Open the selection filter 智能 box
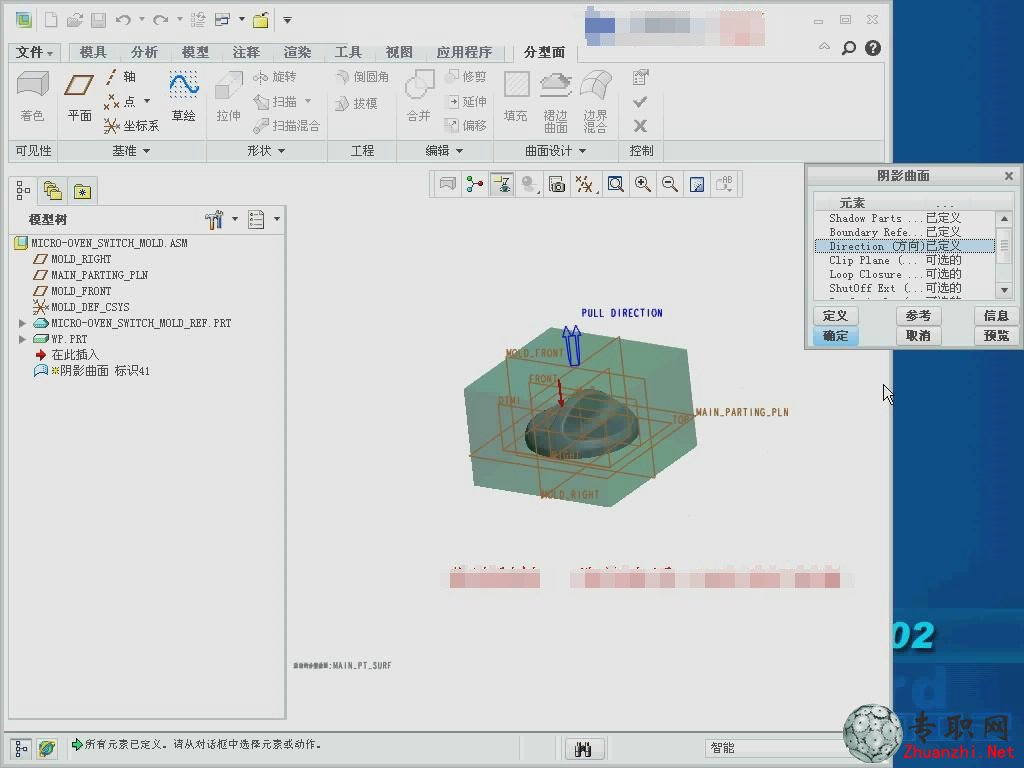Viewport: 1024px width, 768px height. click(777, 748)
